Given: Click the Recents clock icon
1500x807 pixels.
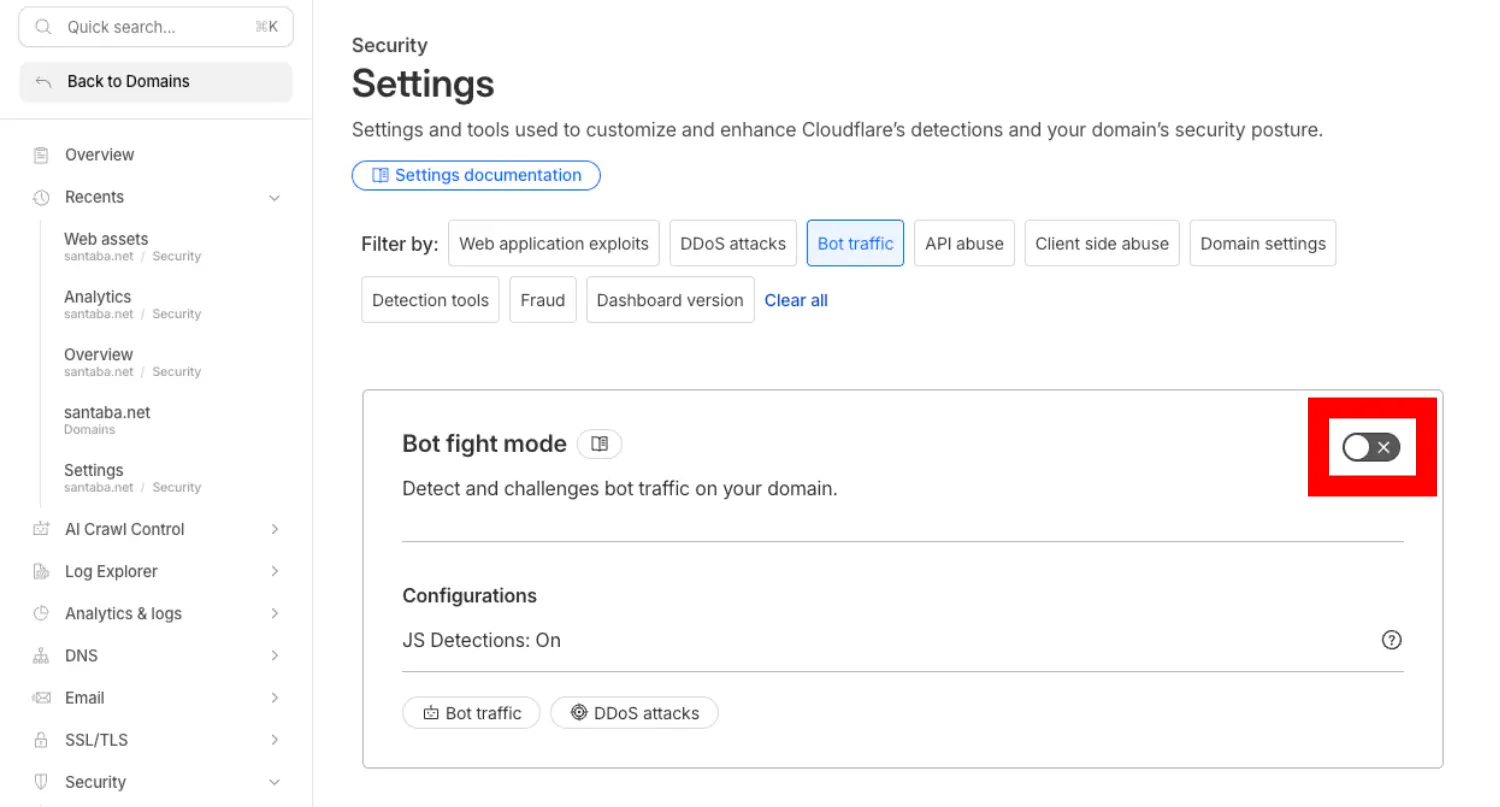Looking at the screenshot, I should [41, 197].
